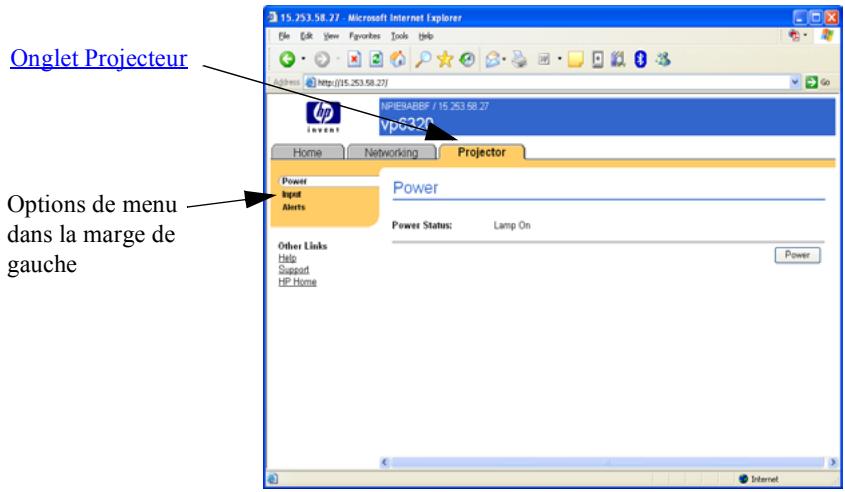Click the Mail envelope icon
Image resolution: width=845 pixels, height=492 pixels.
[x=493, y=59]
